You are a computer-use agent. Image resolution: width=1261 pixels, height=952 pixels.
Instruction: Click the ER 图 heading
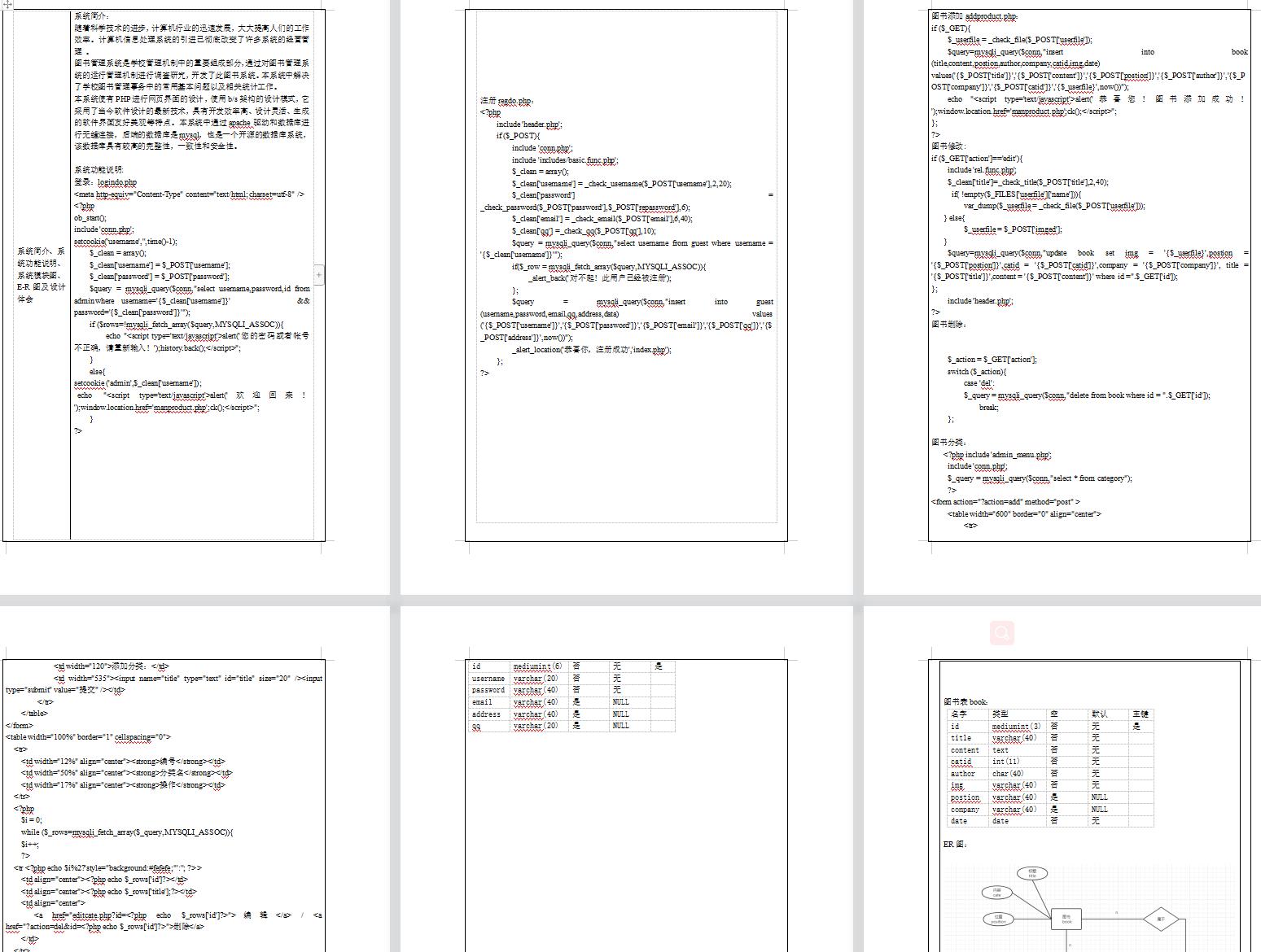pos(955,845)
